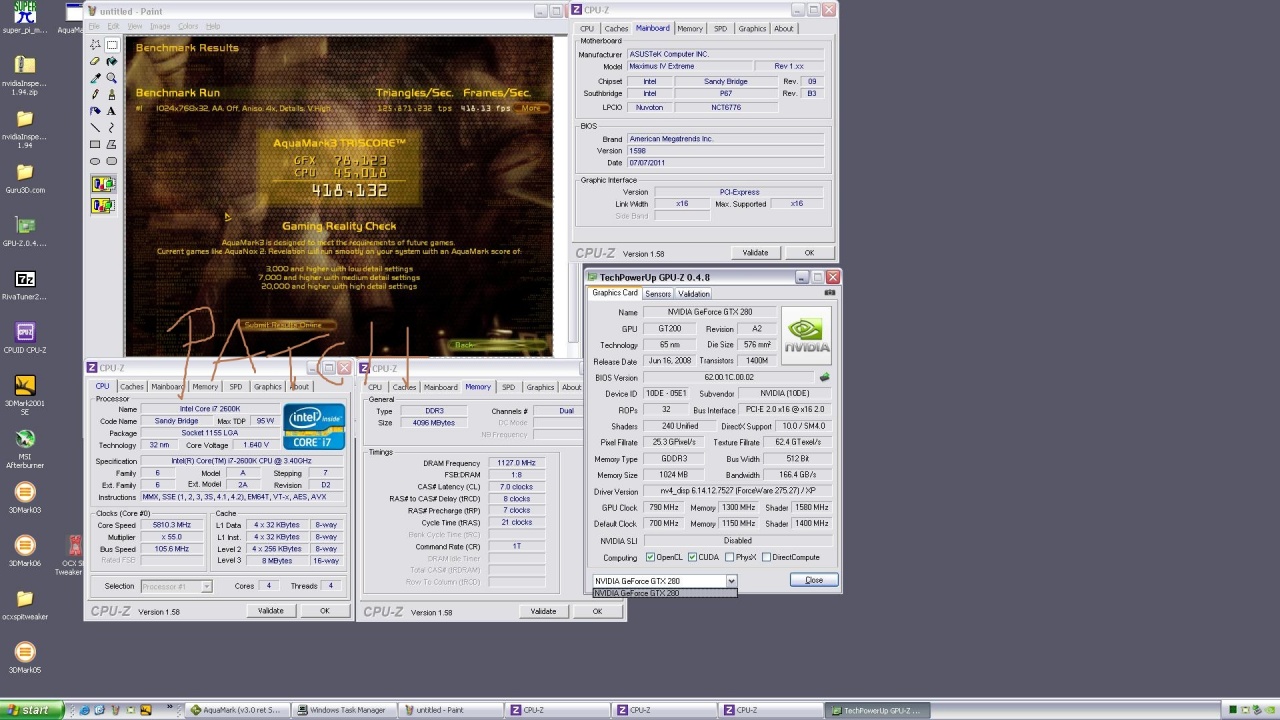1280x720 pixels.
Task: Click the Close button in GPU-Z
Action: (813, 580)
